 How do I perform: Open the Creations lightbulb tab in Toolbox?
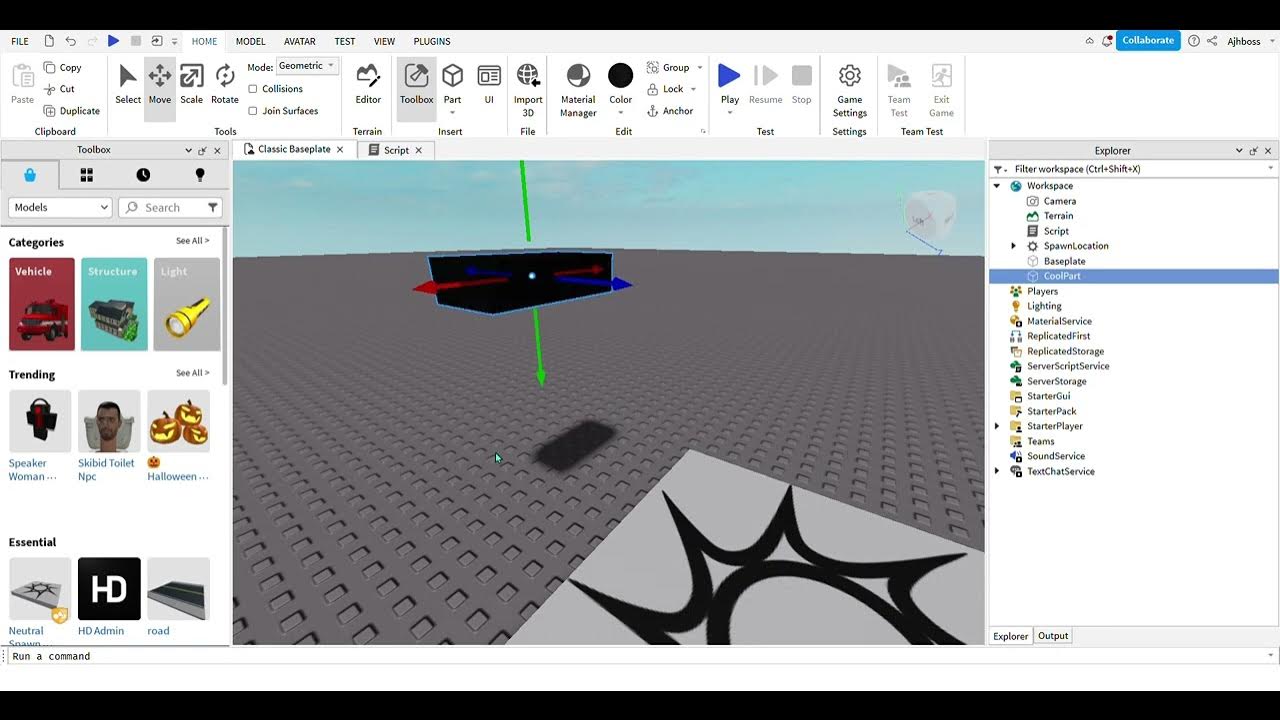coord(200,175)
